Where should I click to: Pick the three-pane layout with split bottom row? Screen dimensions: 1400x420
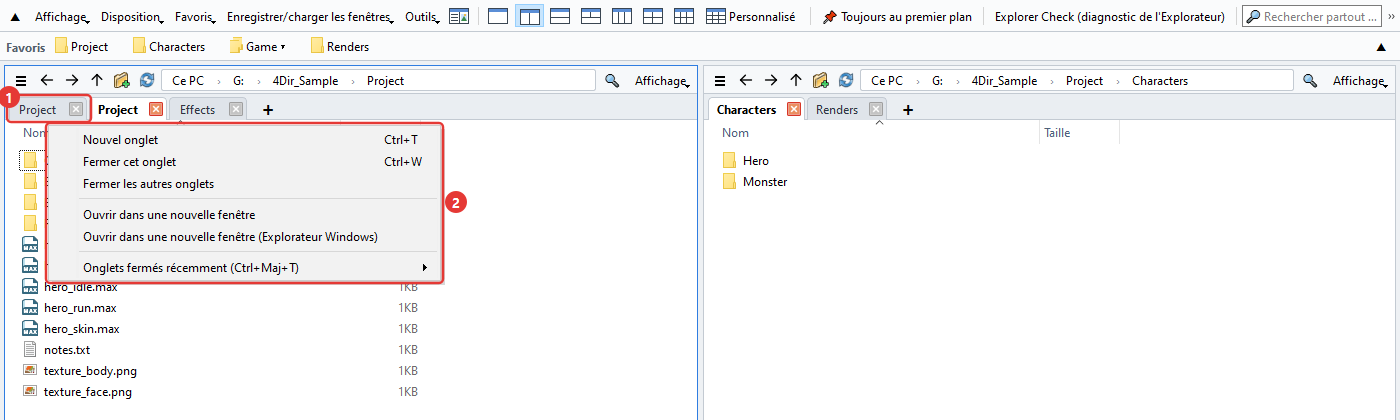(x=591, y=16)
